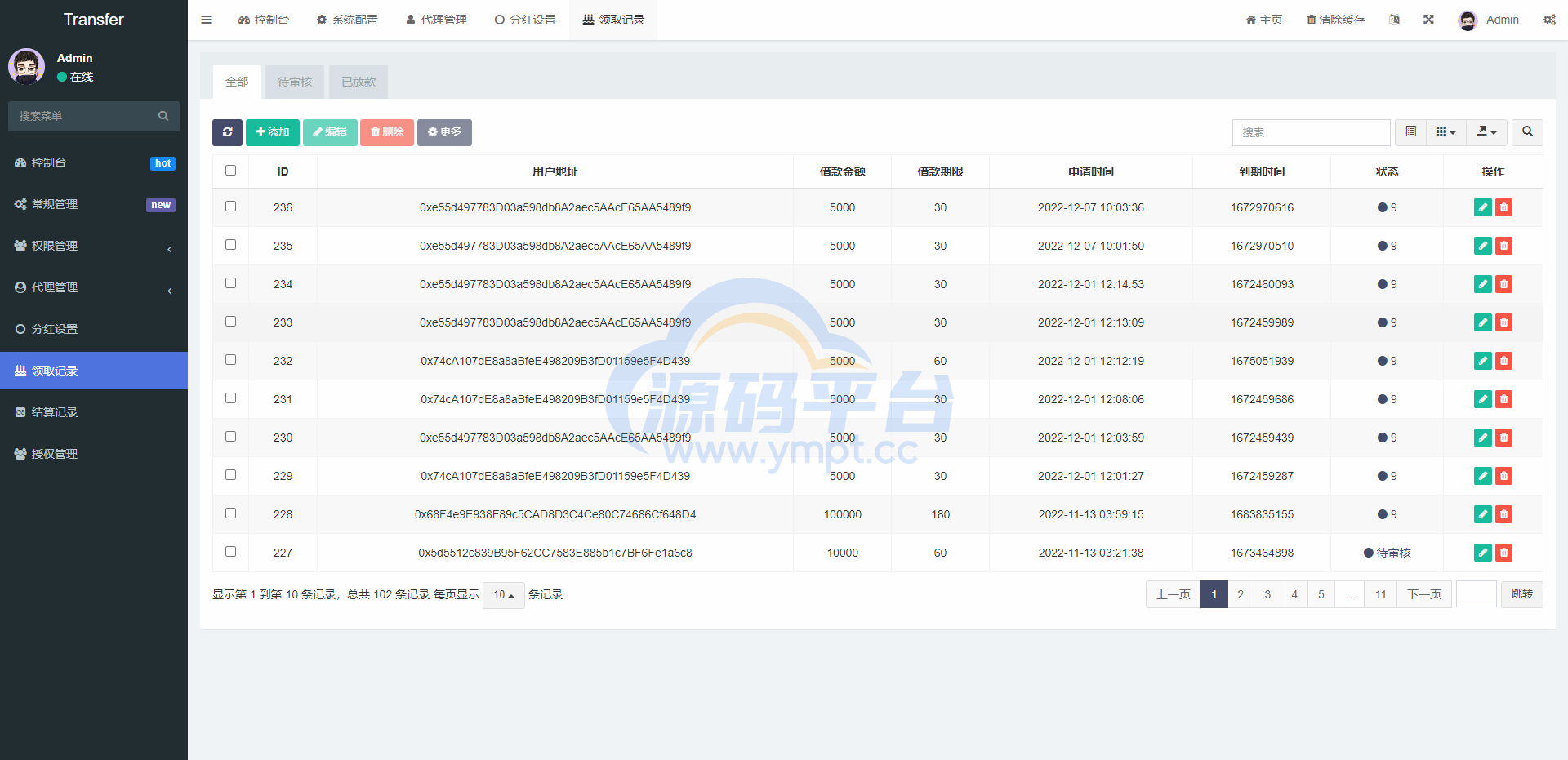Edit record 228 with green pencil icon

click(1483, 514)
